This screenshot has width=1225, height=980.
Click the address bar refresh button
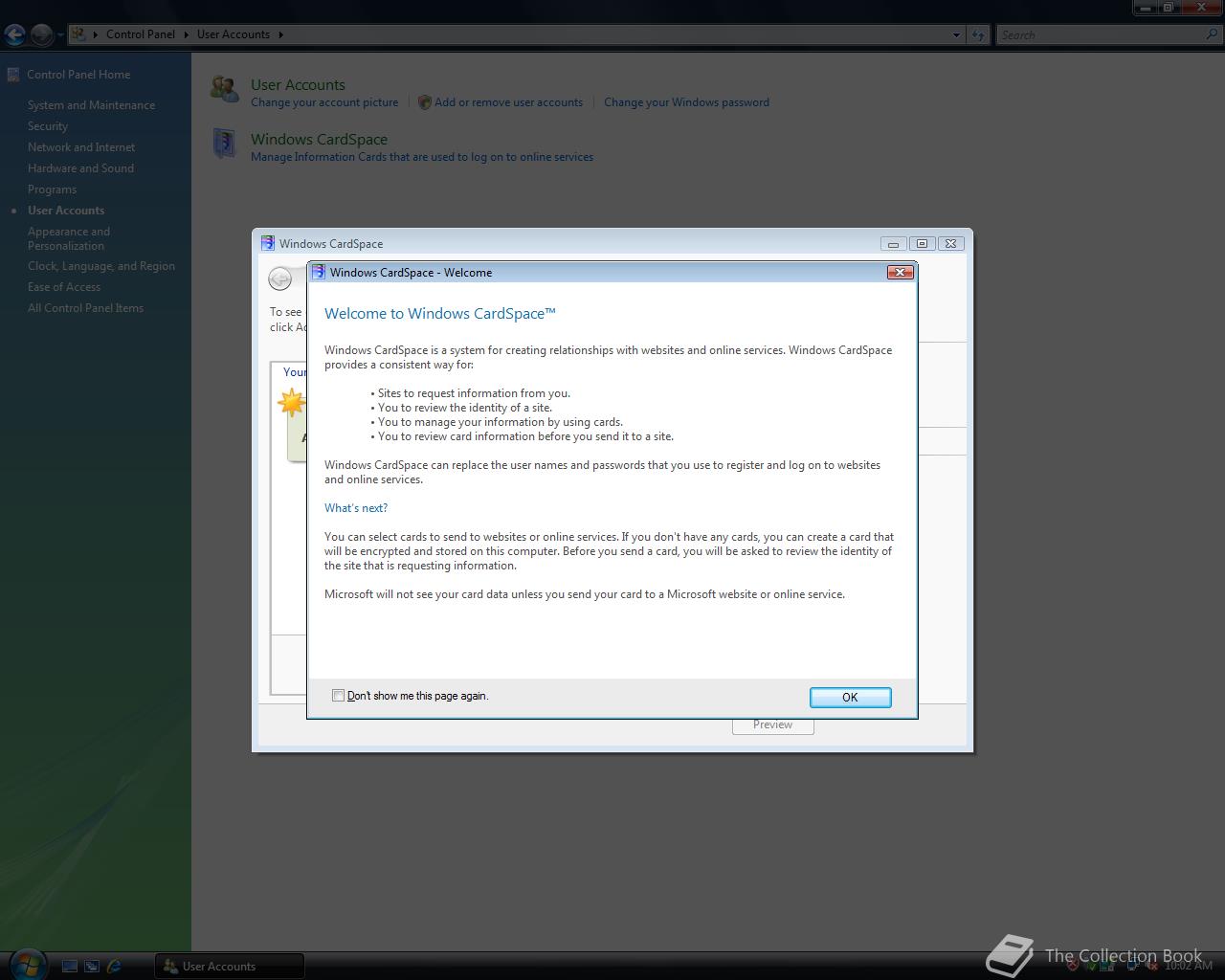click(978, 34)
